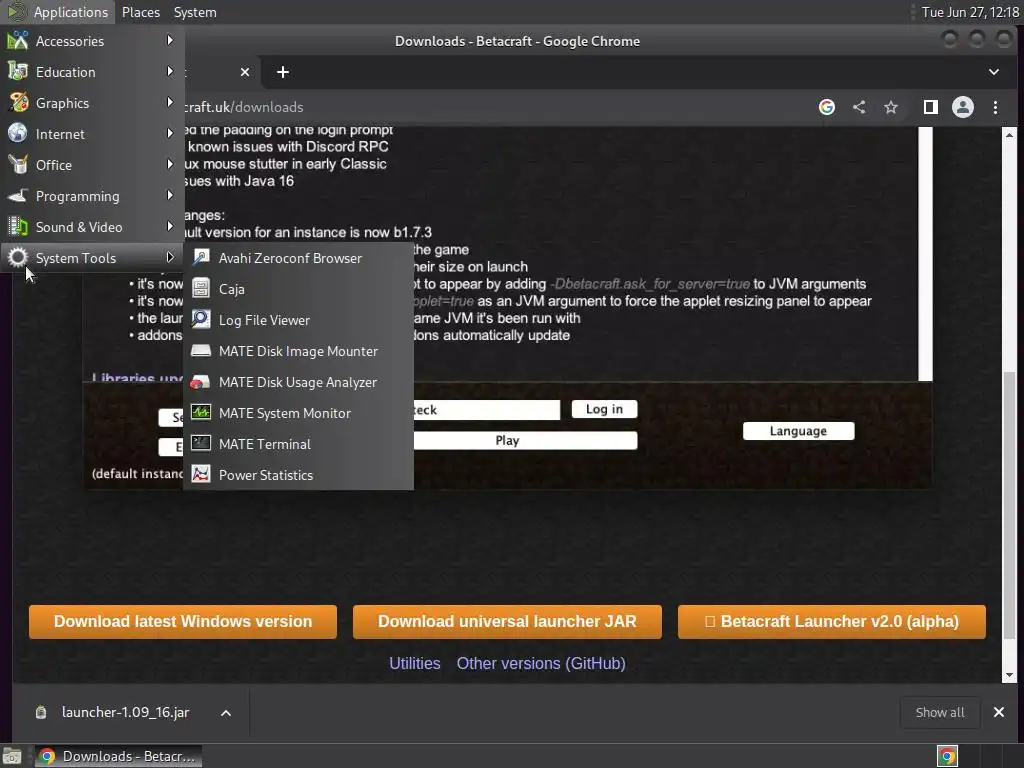Launch MATE Disk Usage Analyzer entry
This screenshot has height=768, width=1024.
point(298,382)
